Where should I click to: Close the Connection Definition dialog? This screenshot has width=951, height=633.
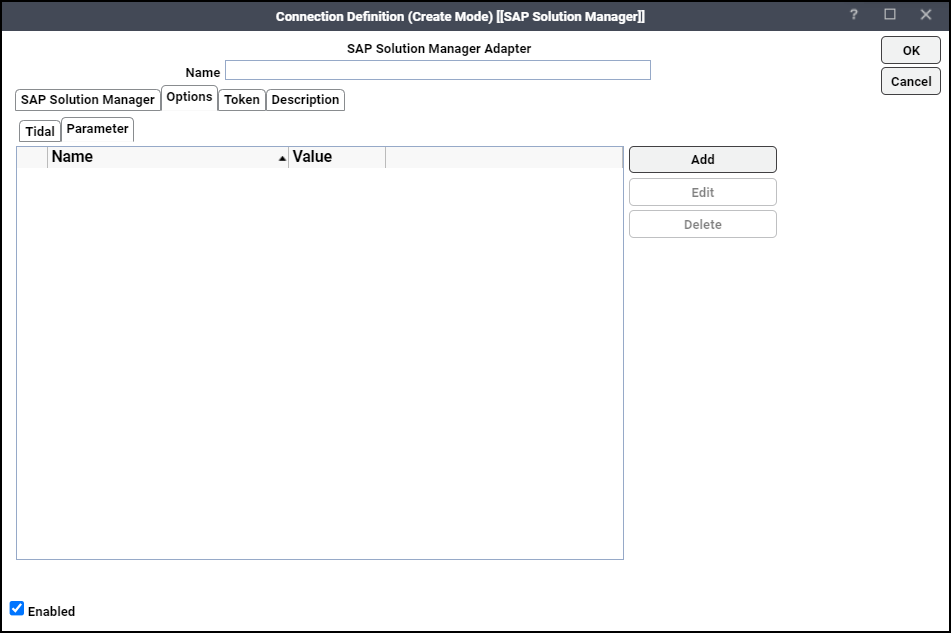point(926,15)
